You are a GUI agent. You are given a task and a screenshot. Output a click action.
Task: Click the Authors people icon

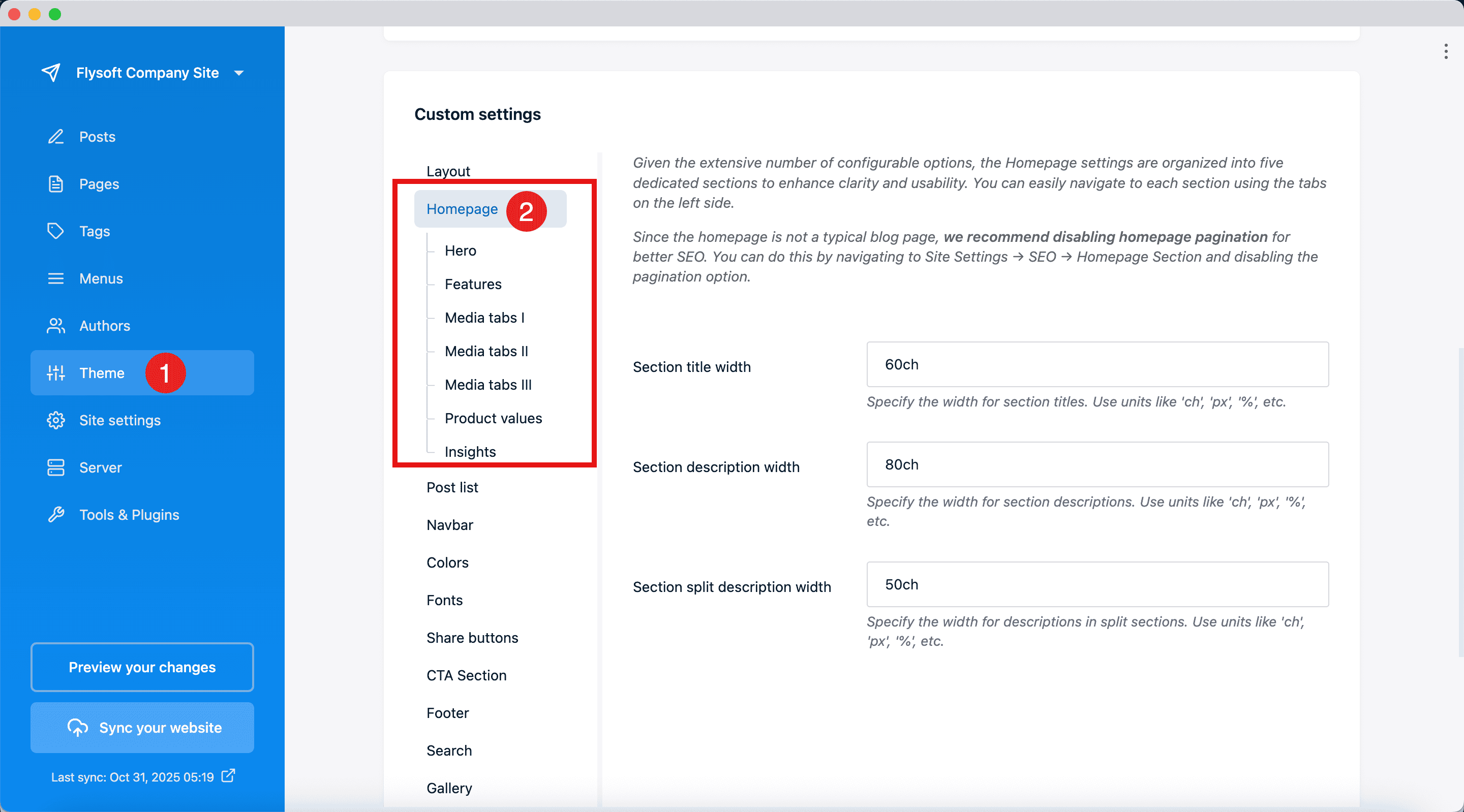(56, 326)
